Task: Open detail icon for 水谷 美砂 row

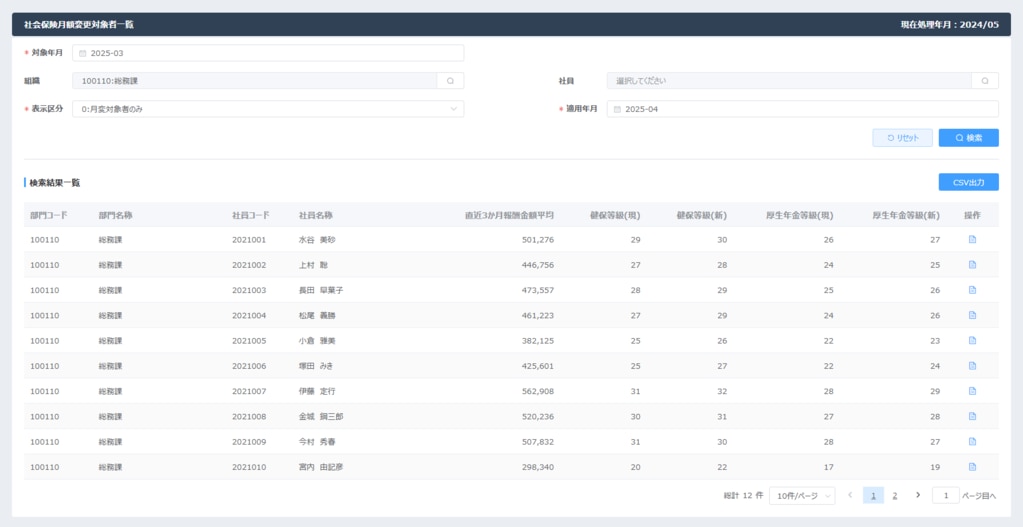Action: coord(972,240)
